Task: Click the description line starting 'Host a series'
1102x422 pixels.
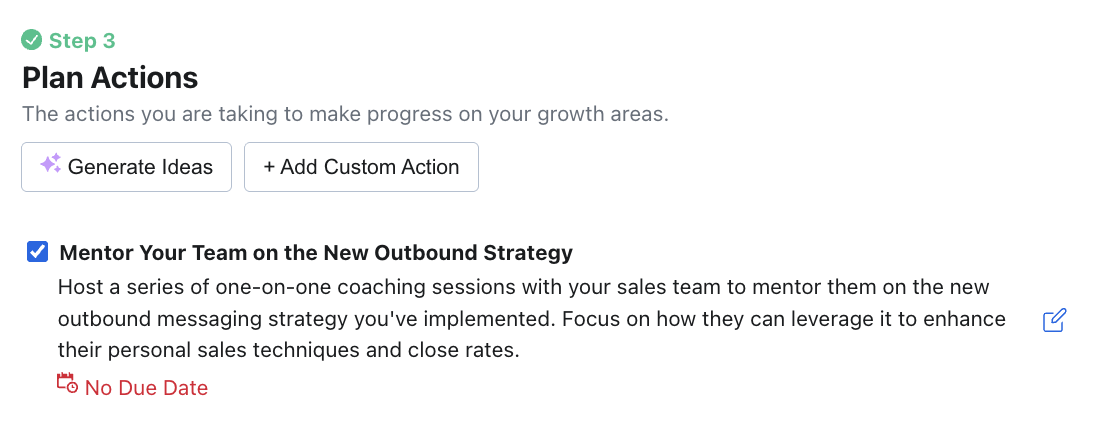Action: click(523, 288)
